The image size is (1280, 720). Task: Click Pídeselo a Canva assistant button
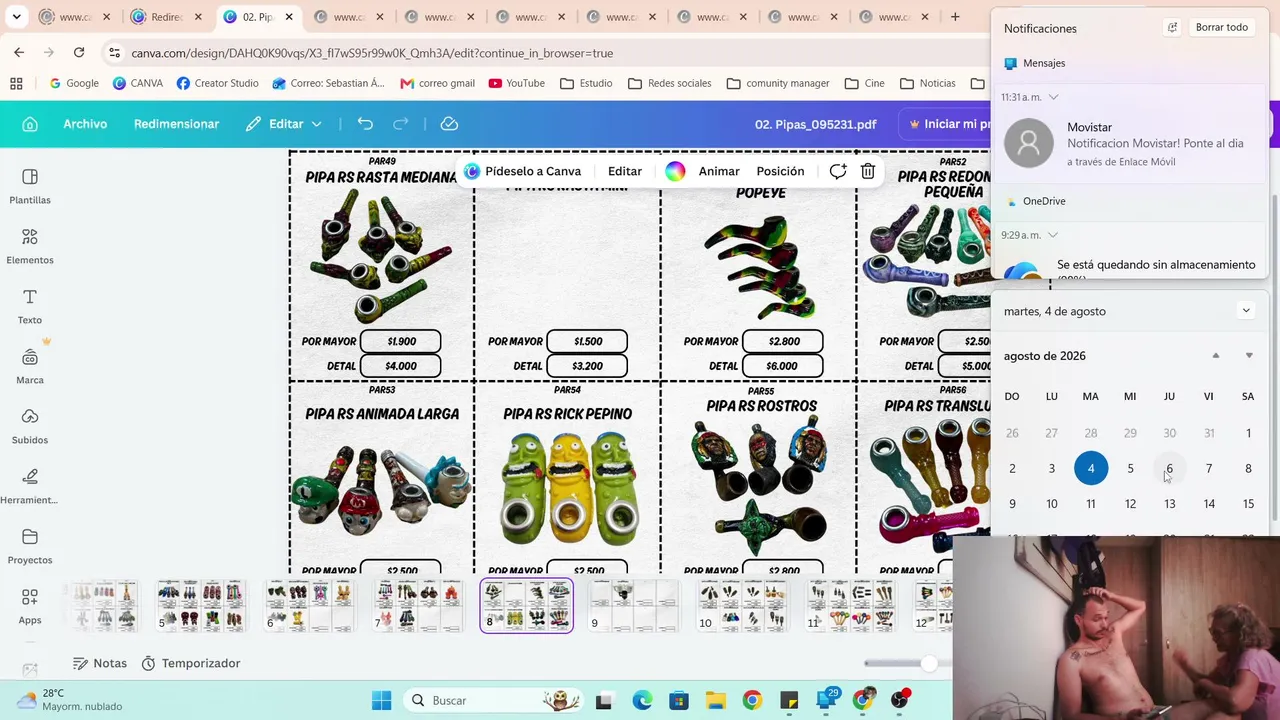pyautogui.click(x=522, y=171)
